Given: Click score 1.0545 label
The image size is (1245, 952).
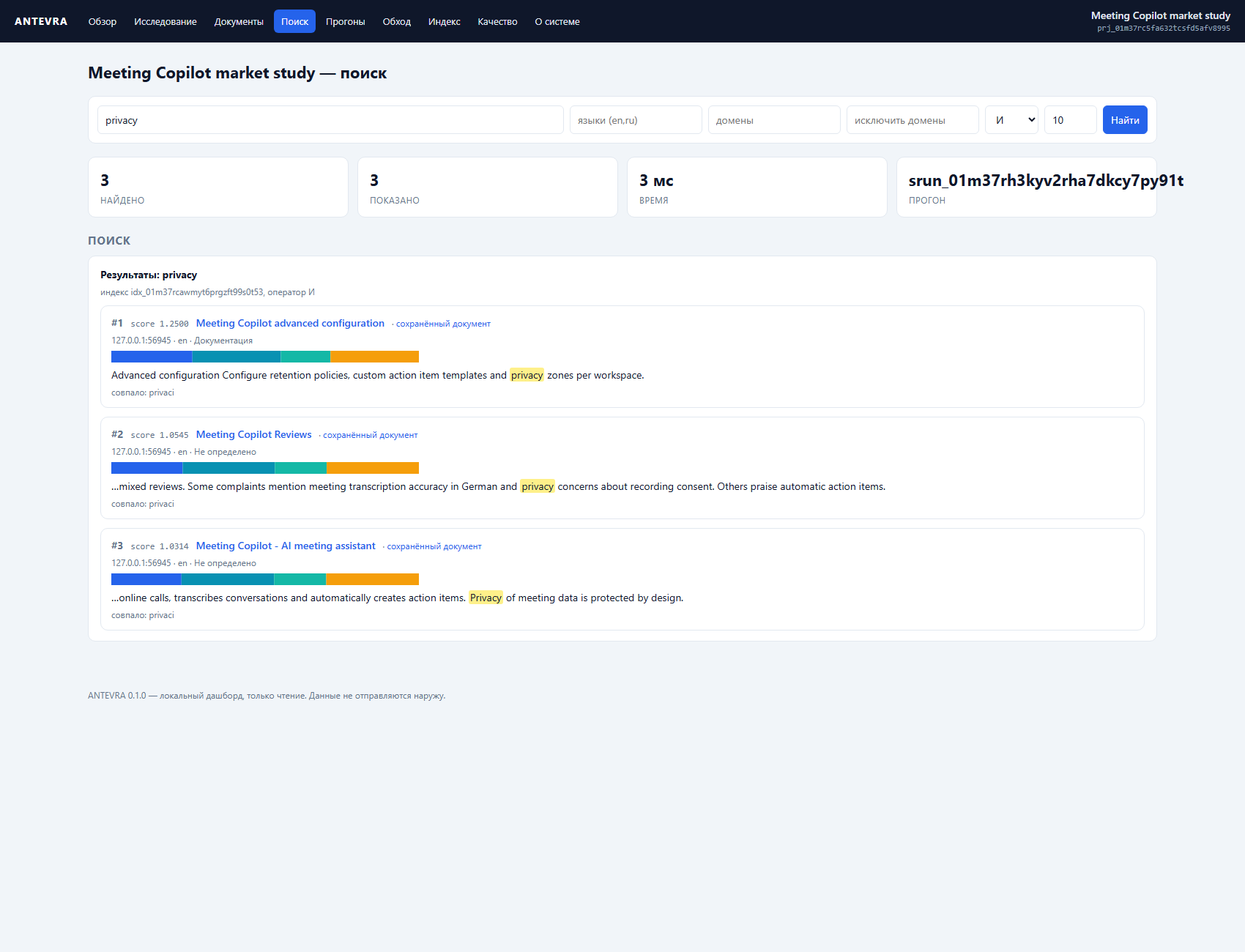Looking at the screenshot, I should tap(160, 435).
